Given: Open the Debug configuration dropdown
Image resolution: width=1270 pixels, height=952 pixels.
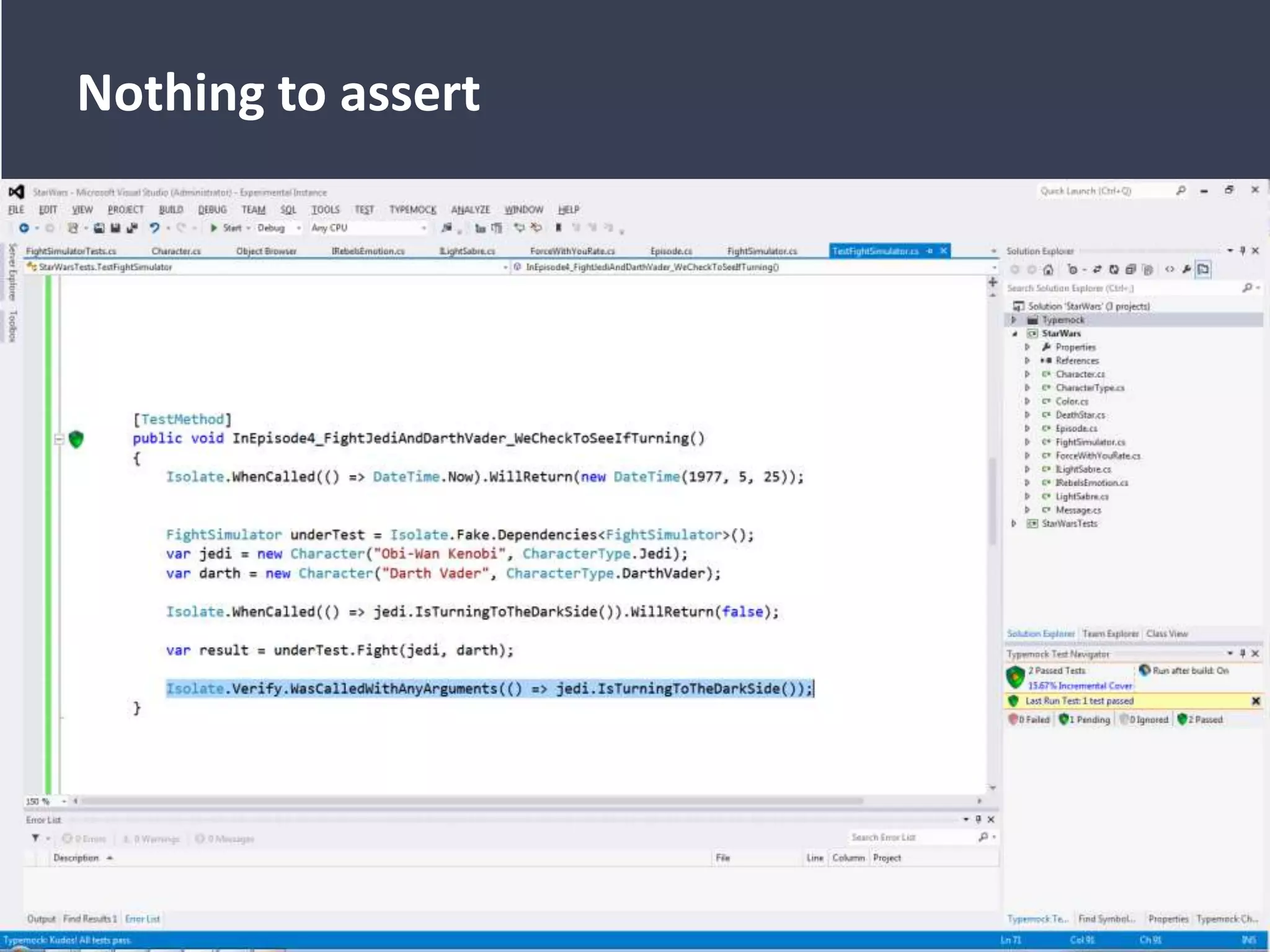Looking at the screenshot, I should 278,228.
